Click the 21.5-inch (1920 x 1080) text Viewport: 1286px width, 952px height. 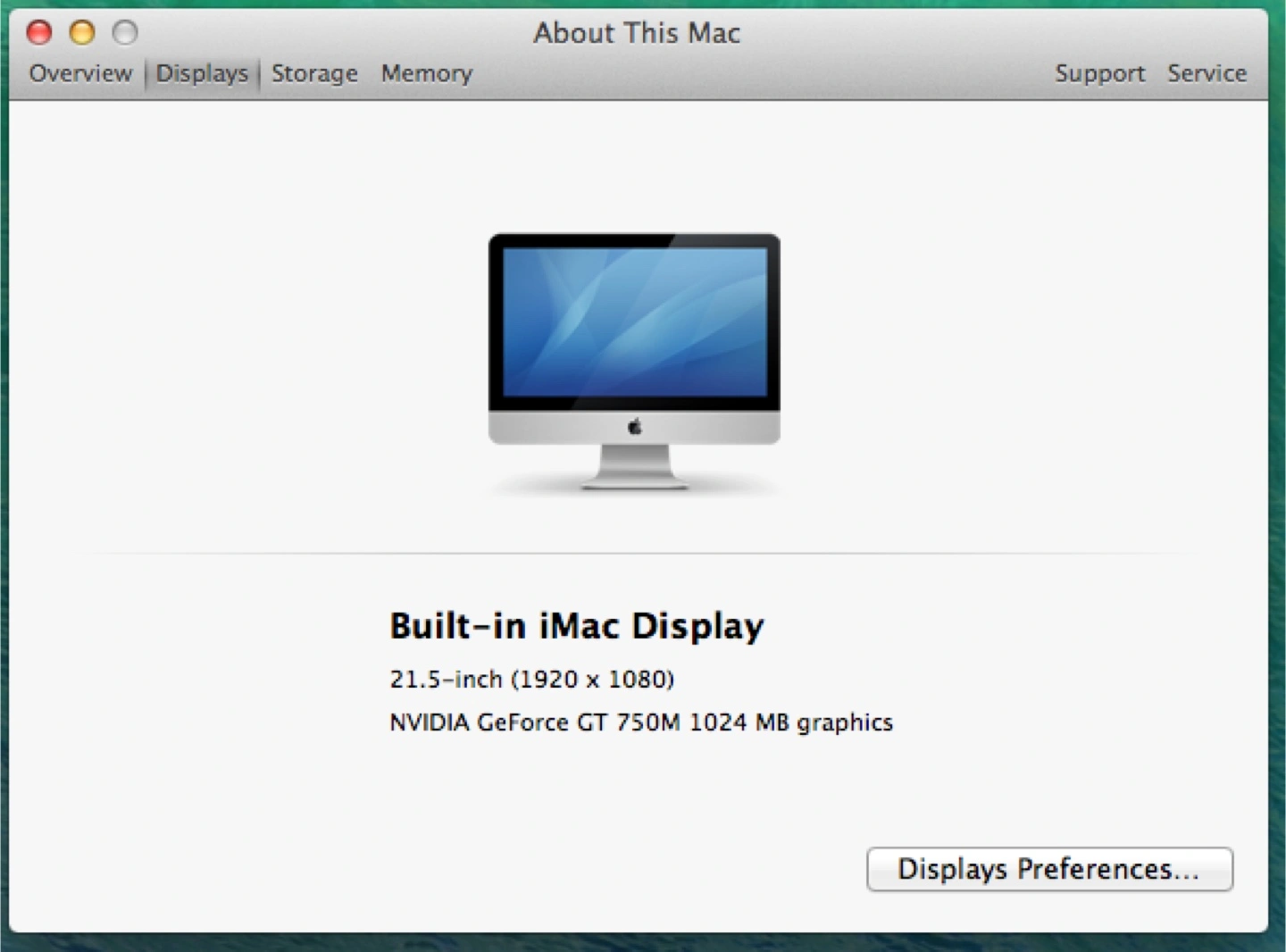coord(531,680)
